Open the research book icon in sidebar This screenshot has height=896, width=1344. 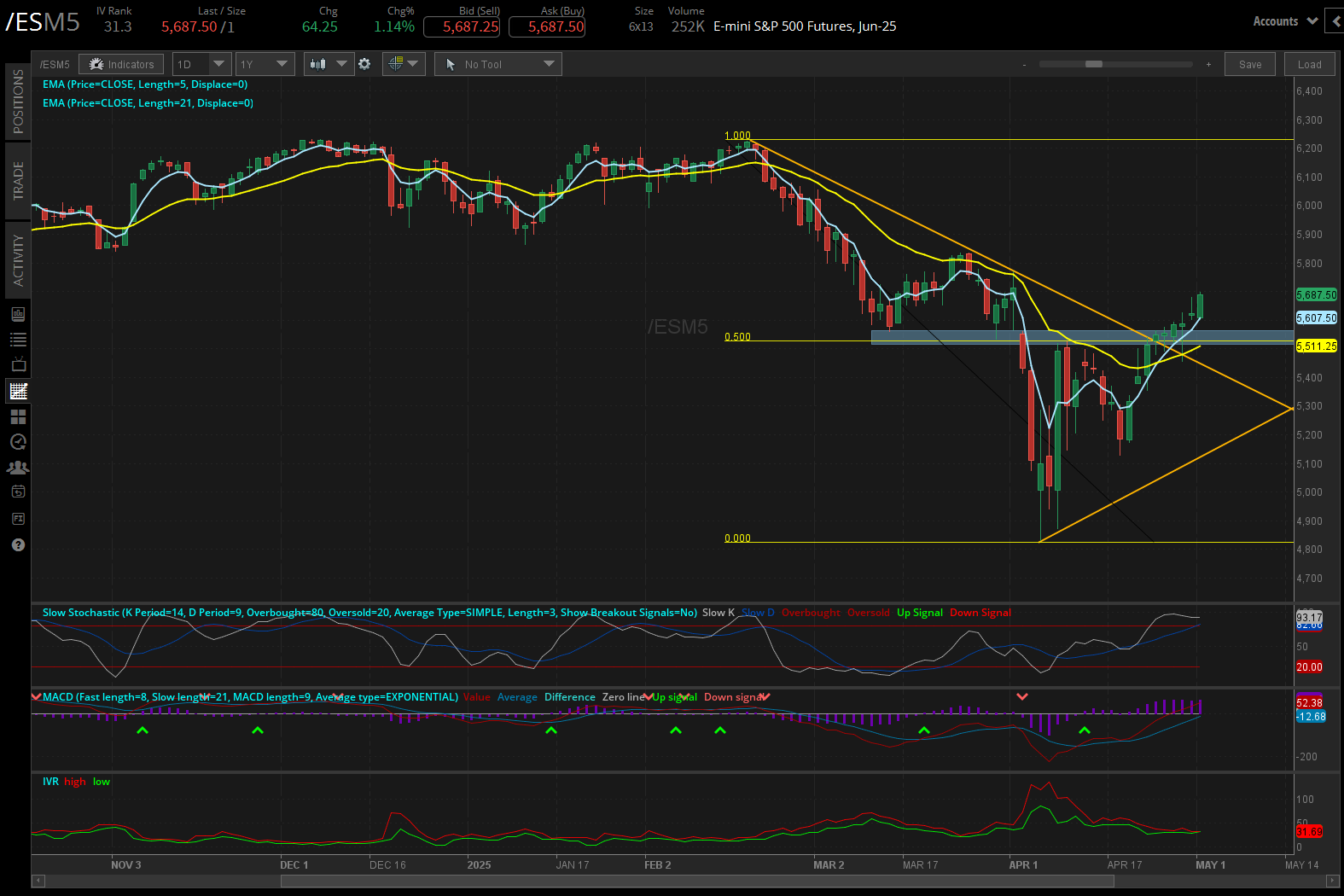18,314
